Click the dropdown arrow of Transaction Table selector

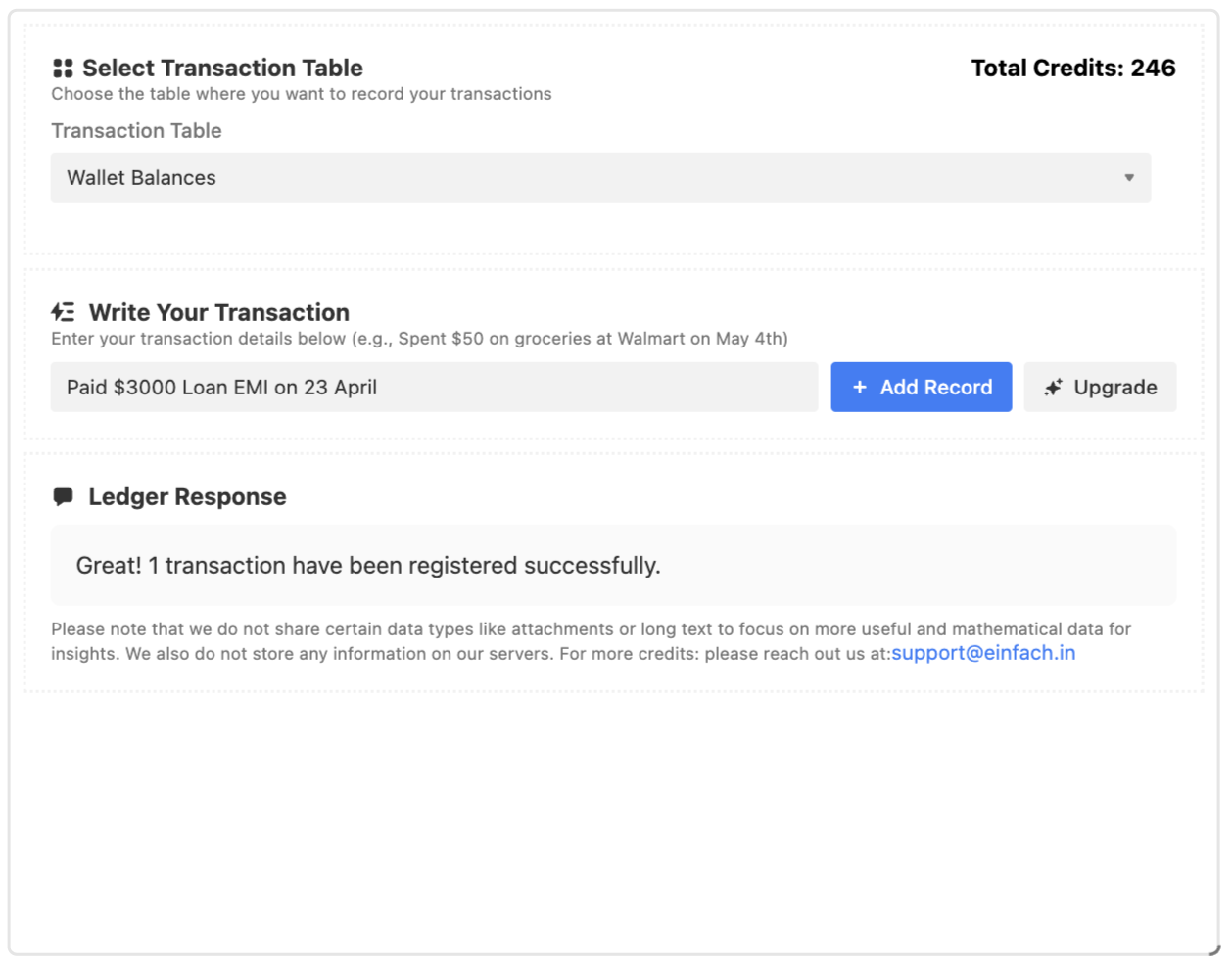pos(1129,178)
